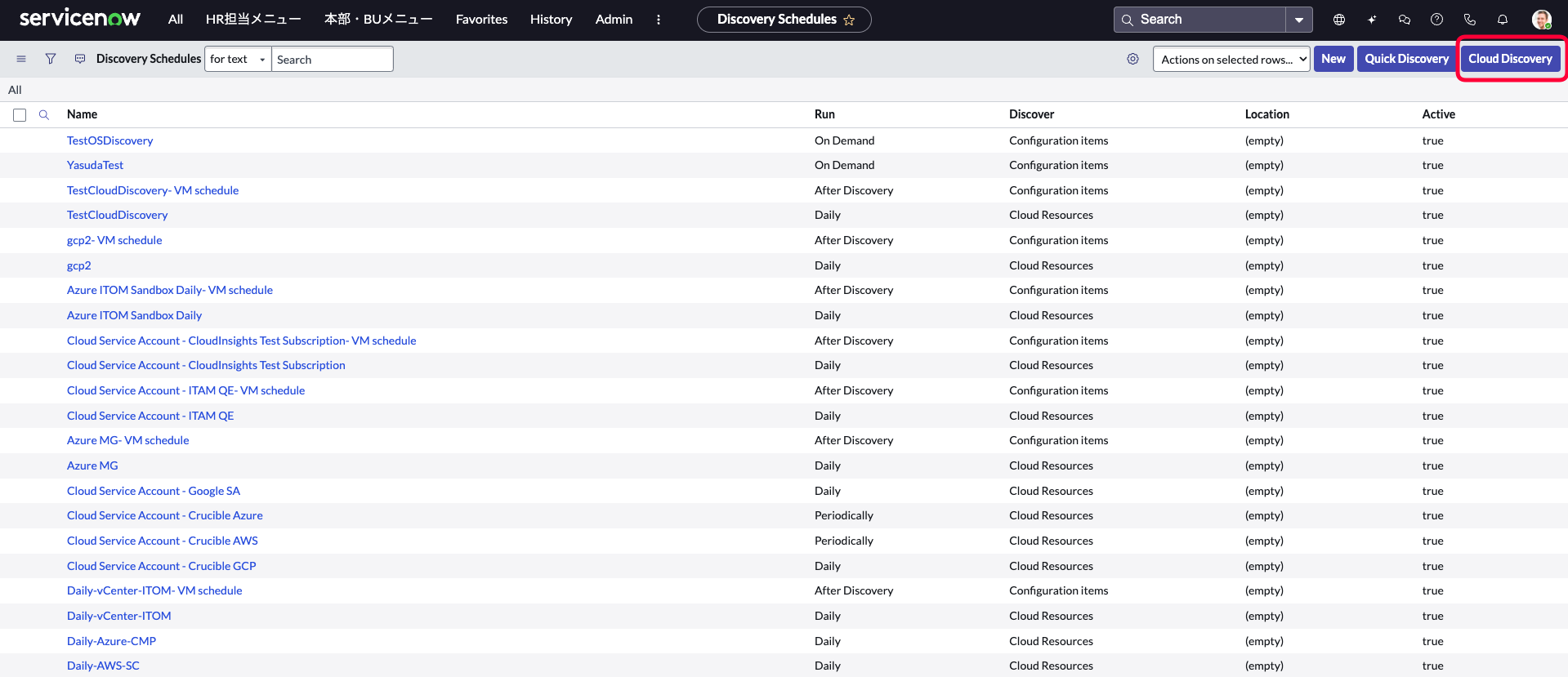1568x677 pixels.
Task: Click the Quick Discovery button
Action: coord(1406,59)
